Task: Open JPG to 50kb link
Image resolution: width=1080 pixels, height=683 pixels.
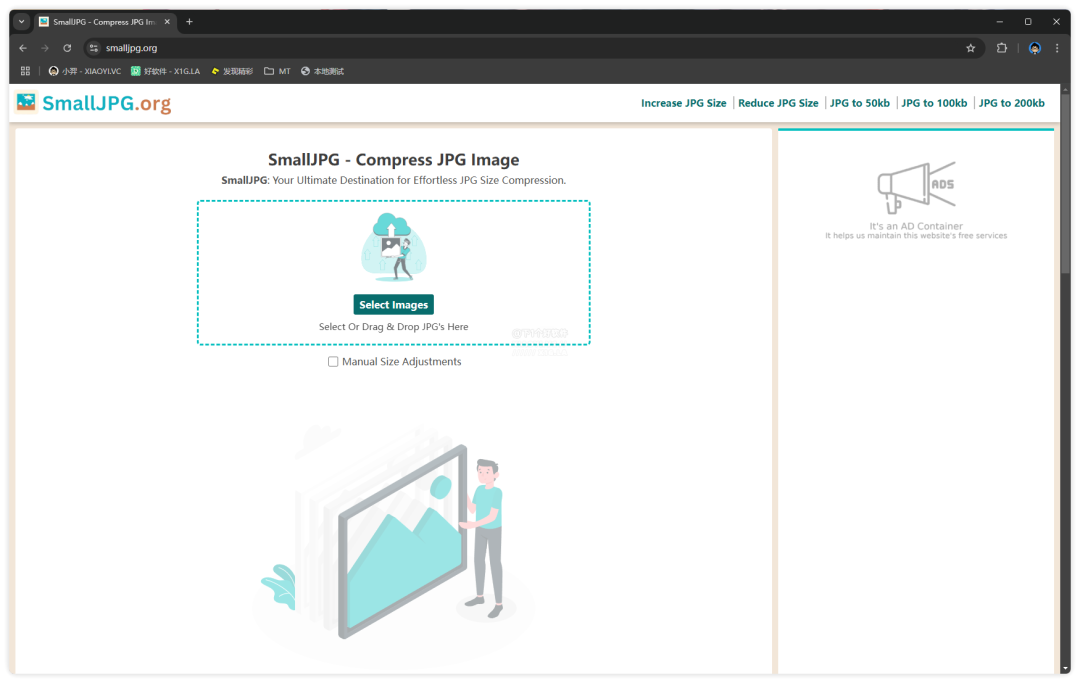Action: click(x=860, y=103)
